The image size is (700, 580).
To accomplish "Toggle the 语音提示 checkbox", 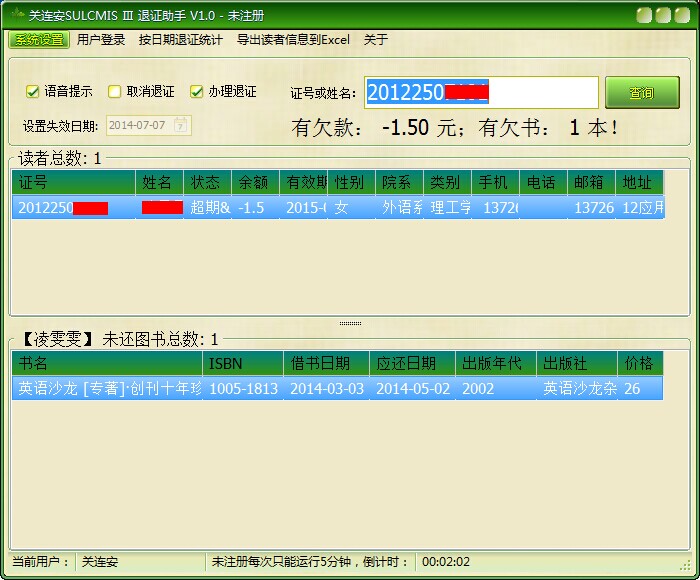I will pyautogui.click(x=33, y=92).
